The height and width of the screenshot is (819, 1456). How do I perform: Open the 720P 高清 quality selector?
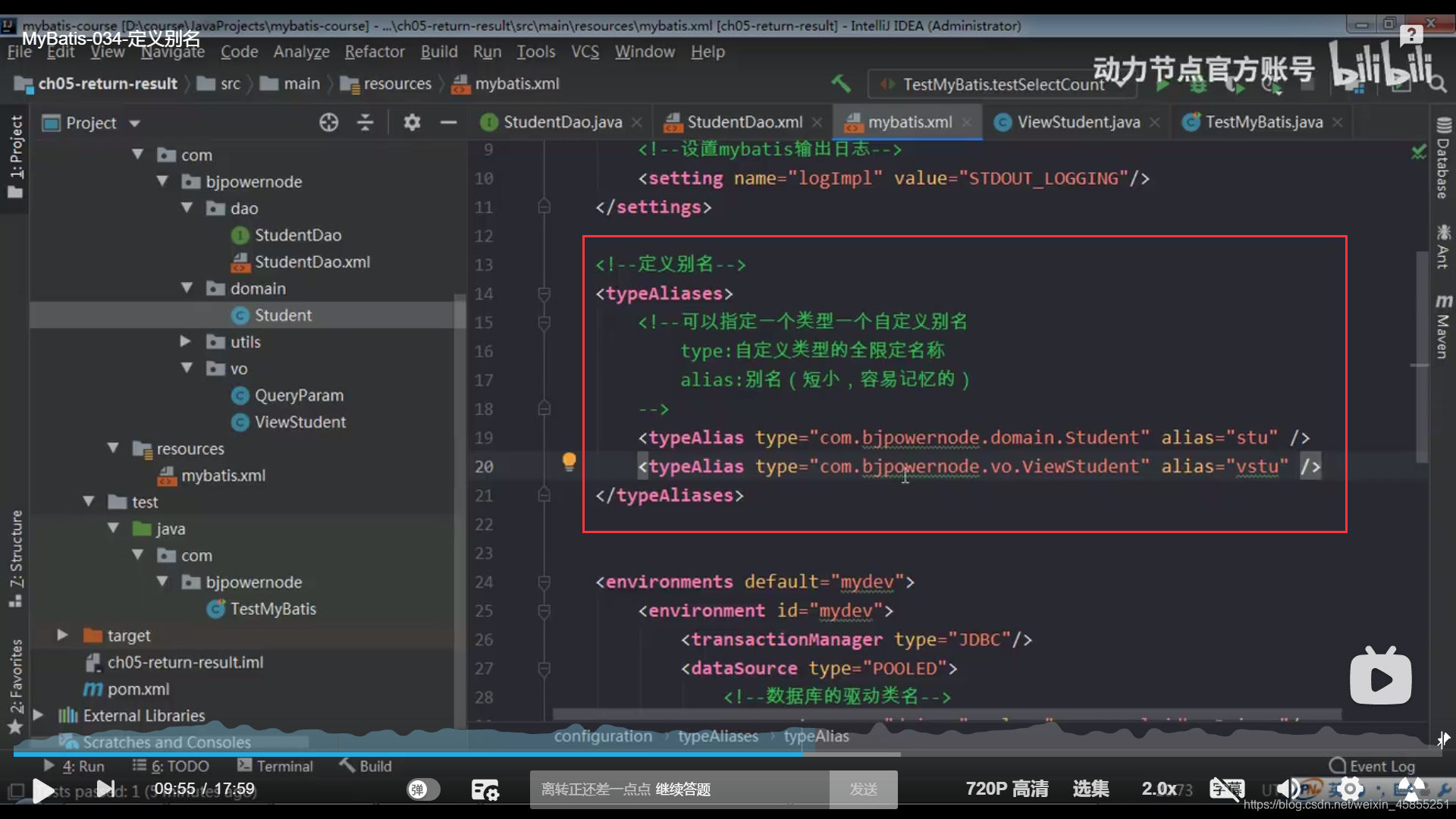point(1006,789)
